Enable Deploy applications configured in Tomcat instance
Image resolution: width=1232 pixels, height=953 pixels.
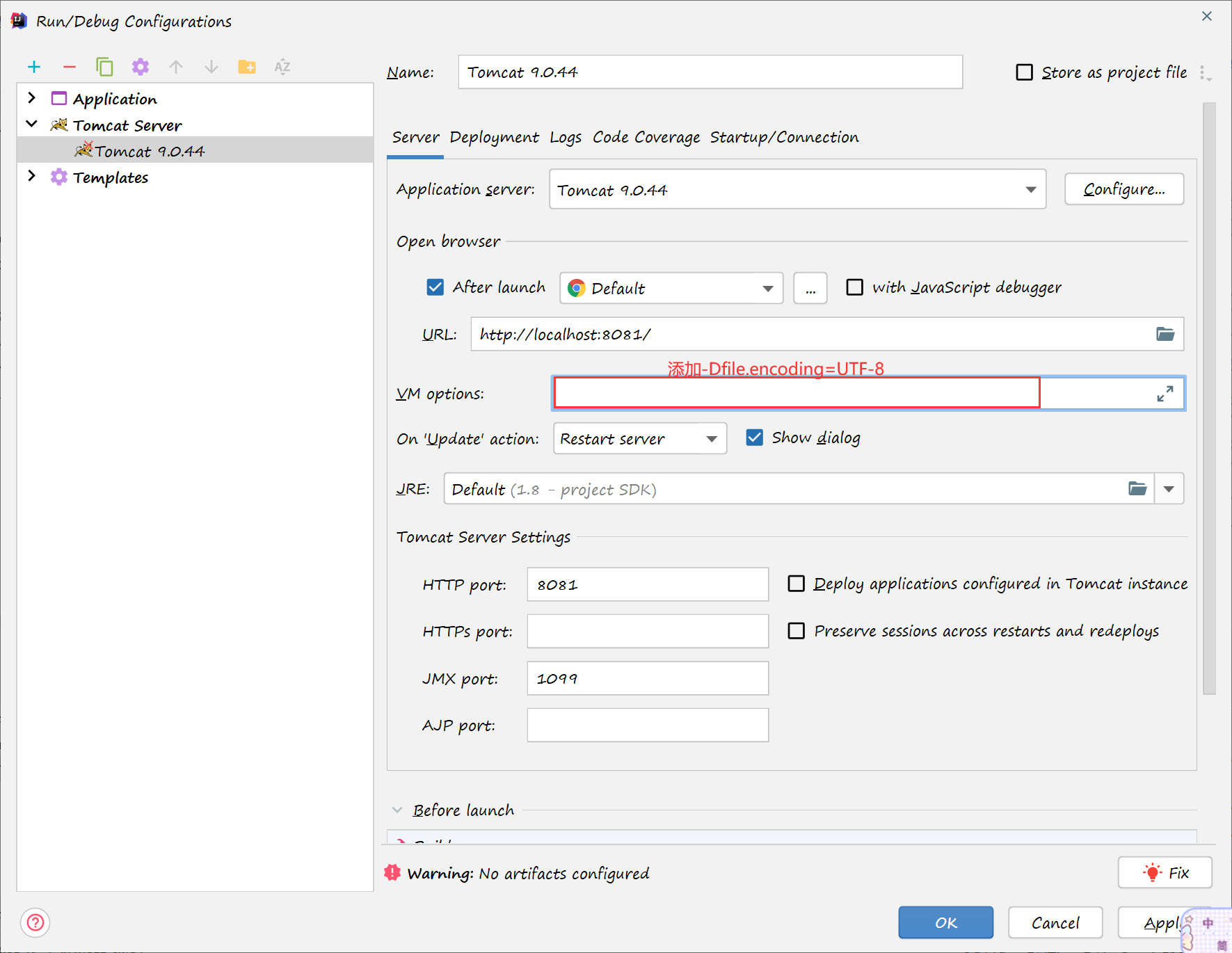796,583
